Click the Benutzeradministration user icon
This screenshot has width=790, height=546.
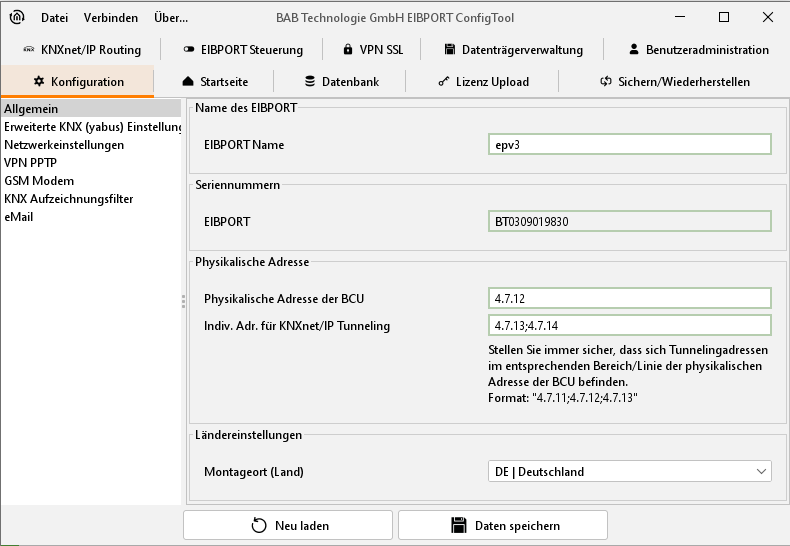pyautogui.click(x=634, y=50)
